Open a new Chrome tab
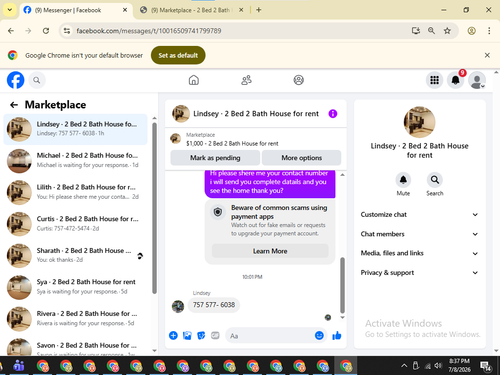Screen dimensions: 500x375 click(259, 10)
